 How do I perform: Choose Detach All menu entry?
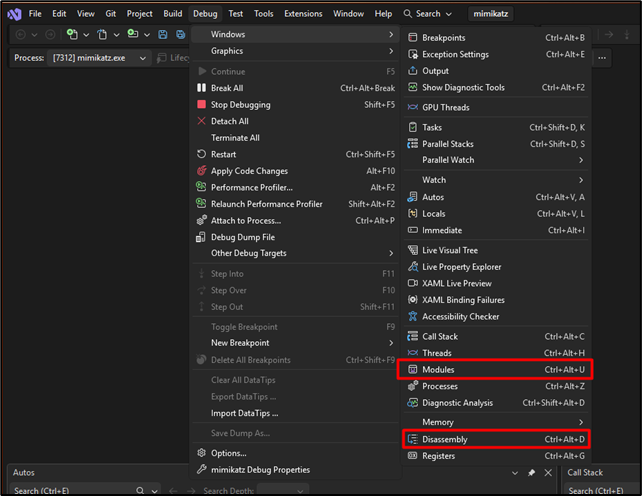click(x=295, y=121)
